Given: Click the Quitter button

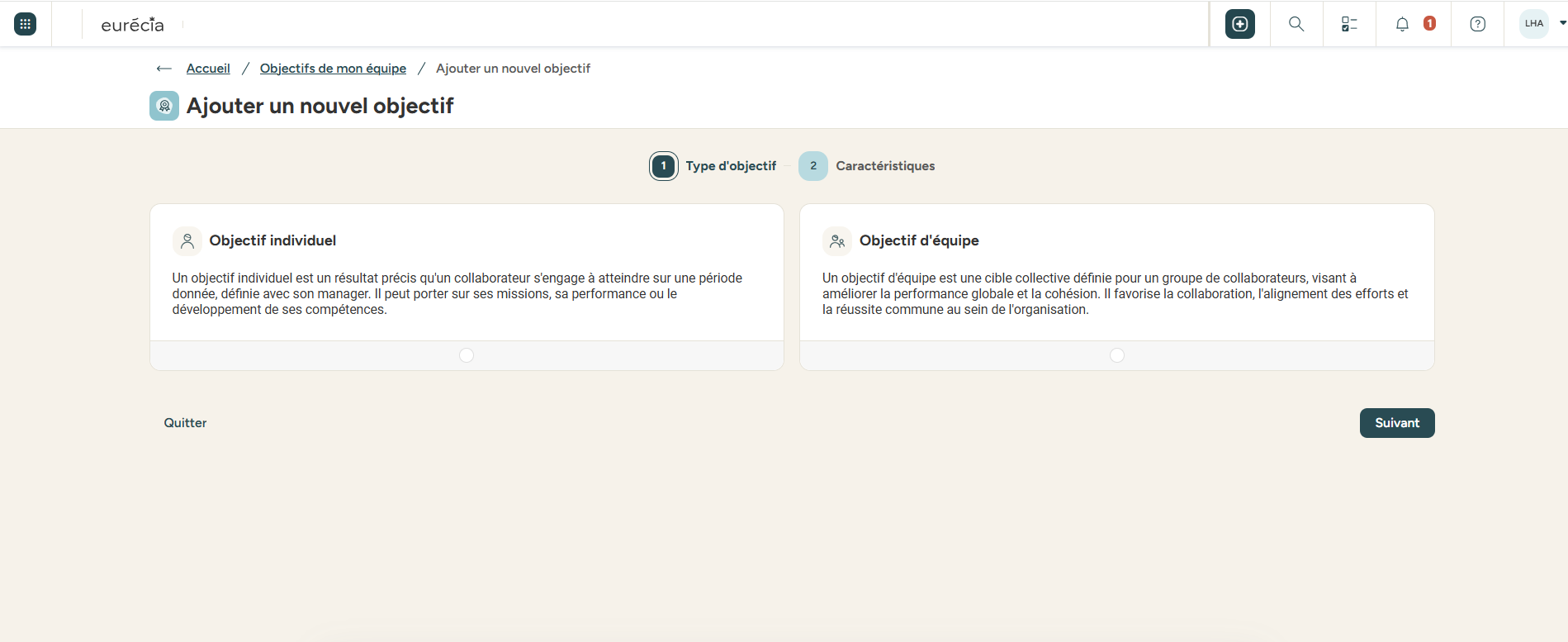Looking at the screenshot, I should (185, 423).
